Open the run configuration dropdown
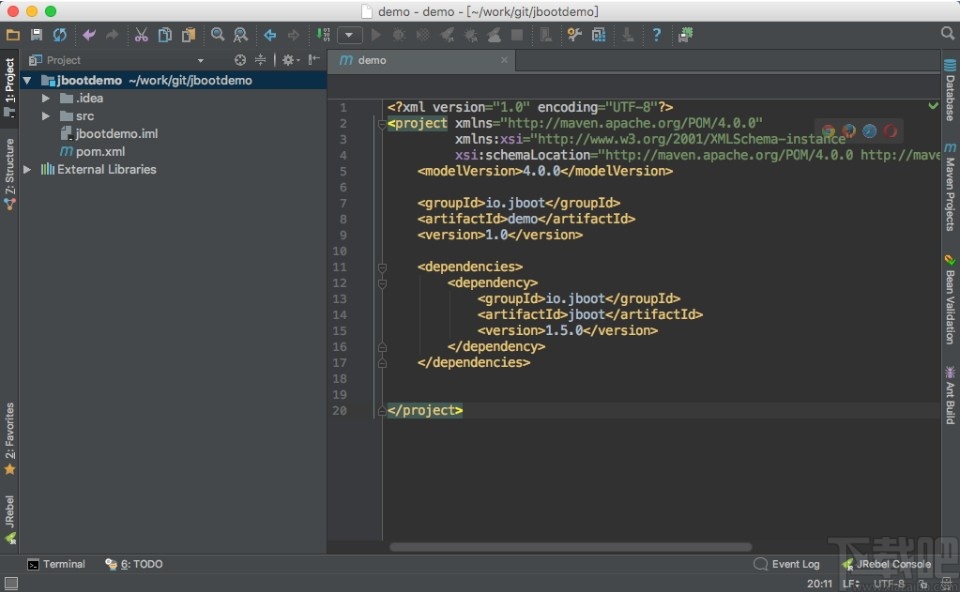Viewport: 962px width, 592px height. (349, 35)
